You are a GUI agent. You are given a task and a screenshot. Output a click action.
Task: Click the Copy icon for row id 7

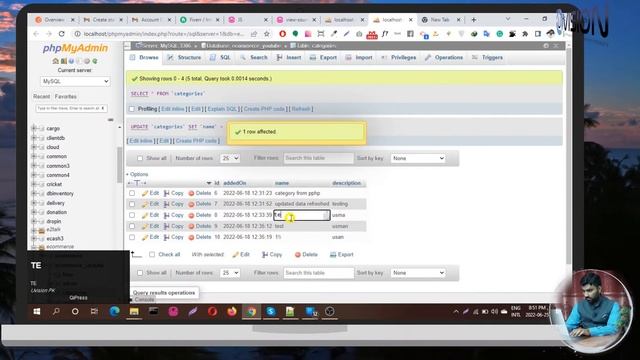point(167,204)
